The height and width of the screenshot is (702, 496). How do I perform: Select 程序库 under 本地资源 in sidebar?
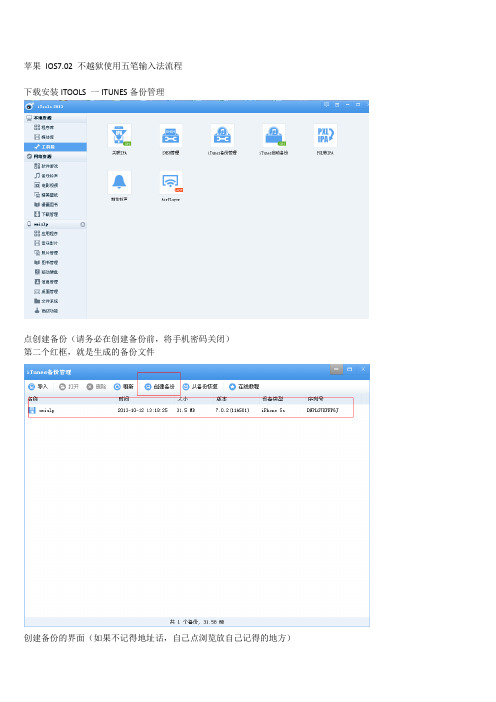(x=44, y=128)
